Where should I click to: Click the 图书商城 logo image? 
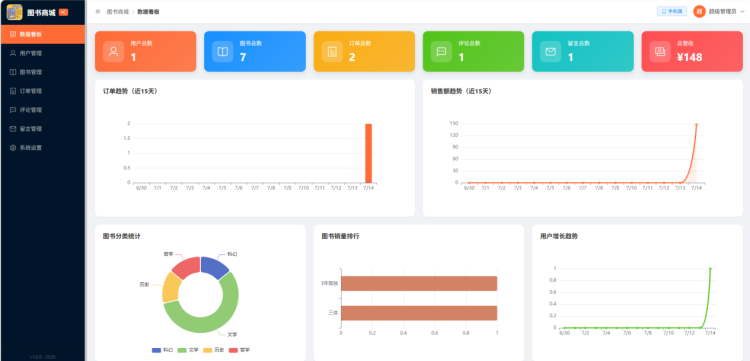tap(14, 11)
